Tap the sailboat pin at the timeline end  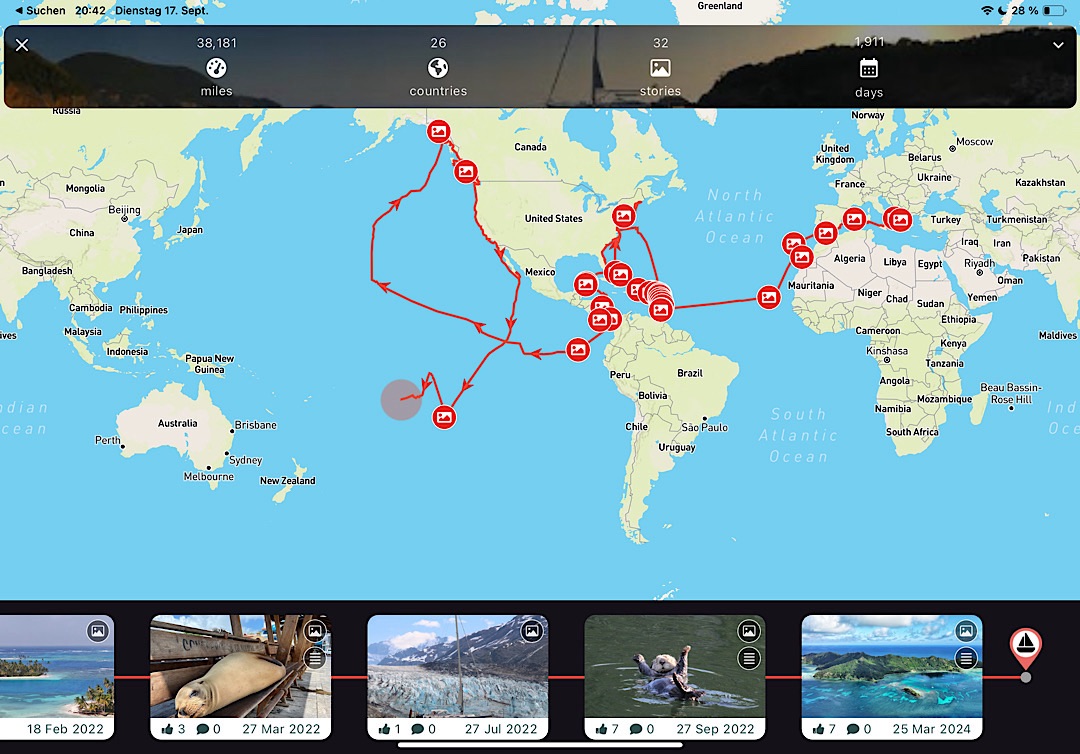point(1025,646)
